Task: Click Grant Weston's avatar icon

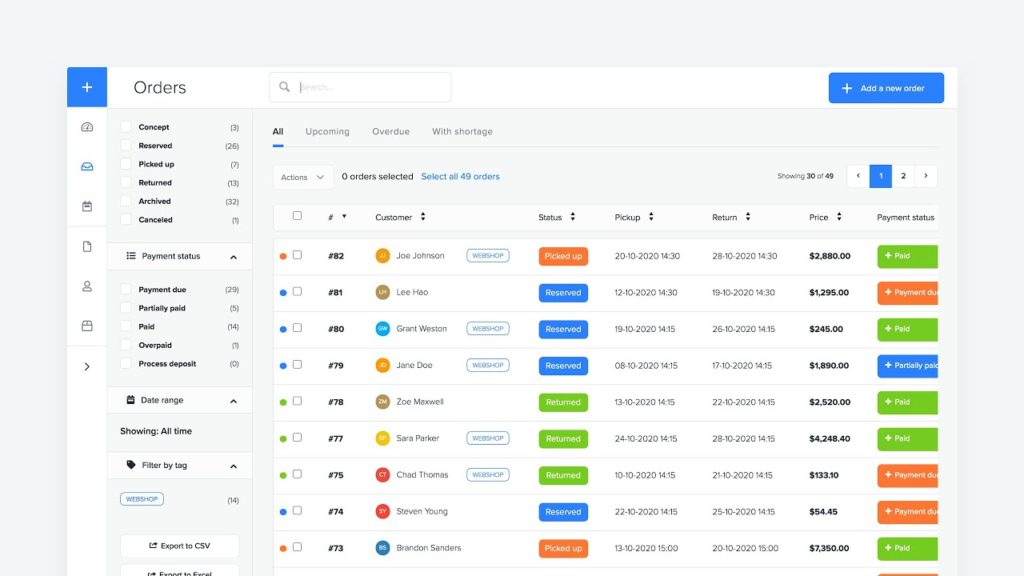Action: click(383, 329)
